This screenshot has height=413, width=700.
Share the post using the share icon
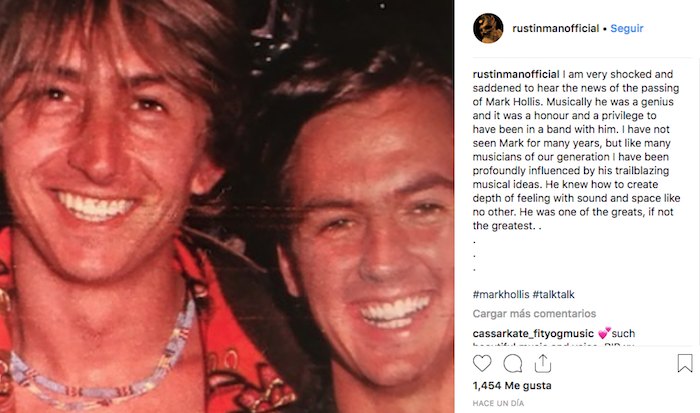pyautogui.click(x=543, y=363)
